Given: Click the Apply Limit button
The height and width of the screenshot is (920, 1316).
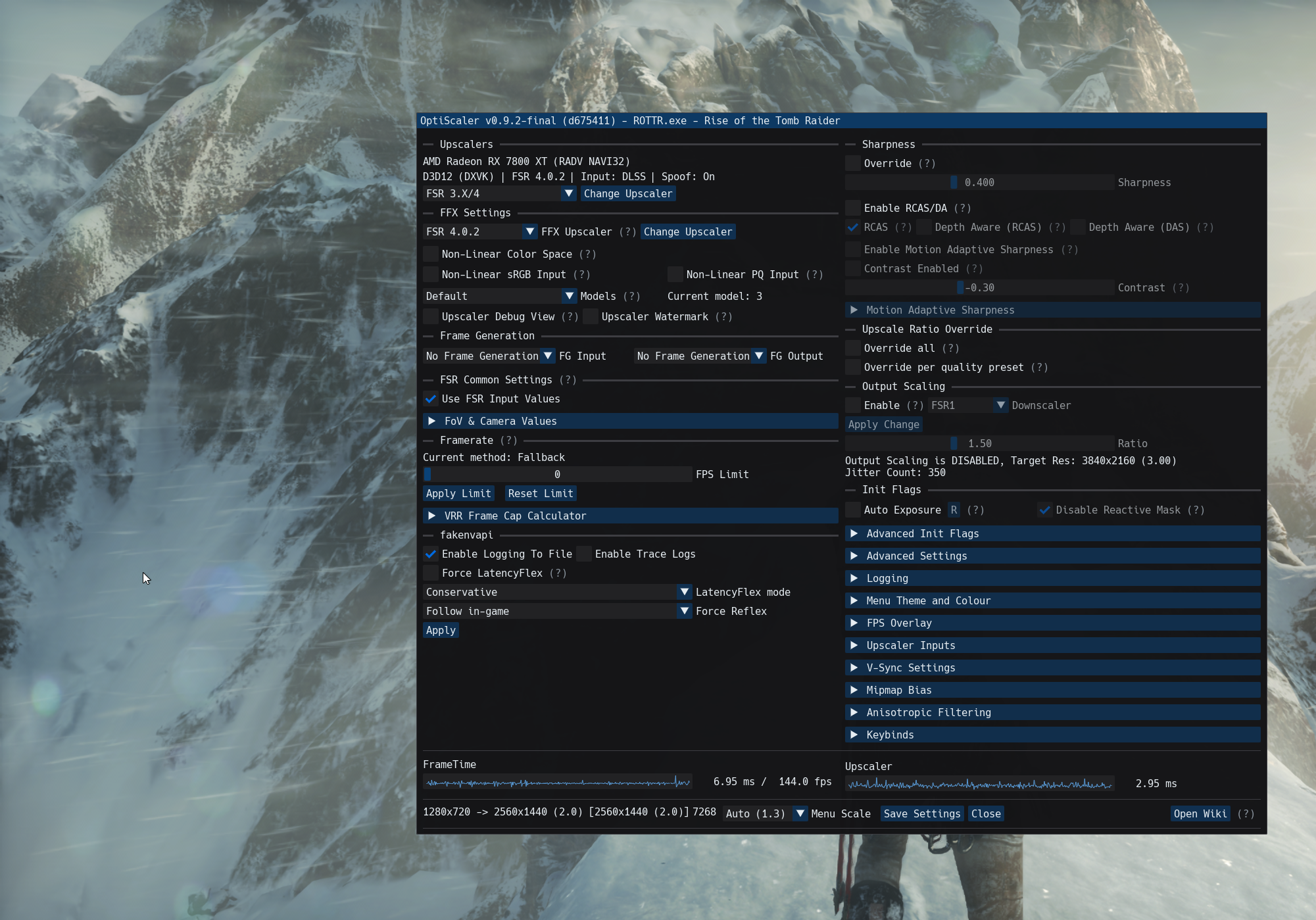Looking at the screenshot, I should (x=458, y=493).
